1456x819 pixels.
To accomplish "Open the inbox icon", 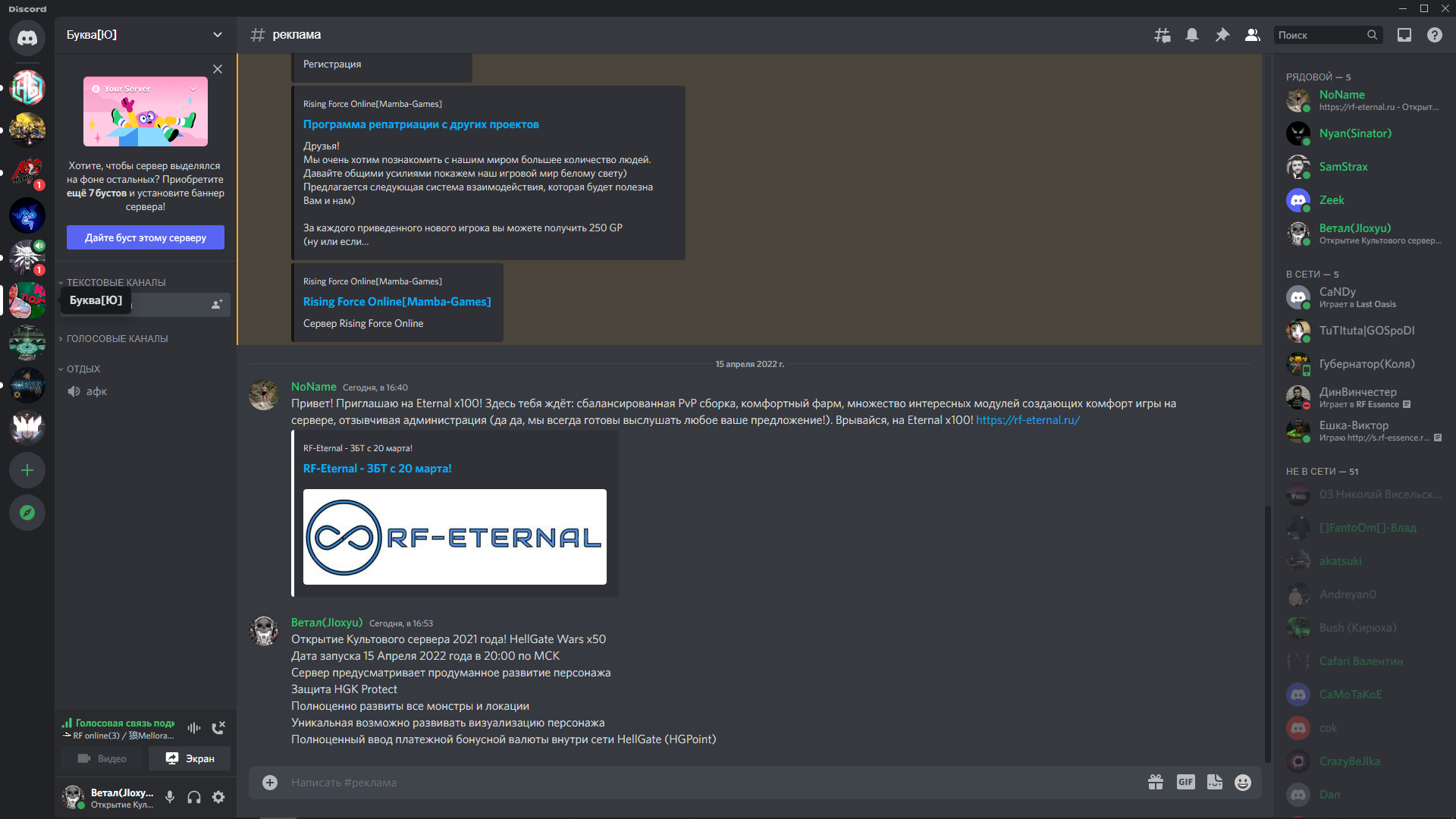I will (1404, 35).
